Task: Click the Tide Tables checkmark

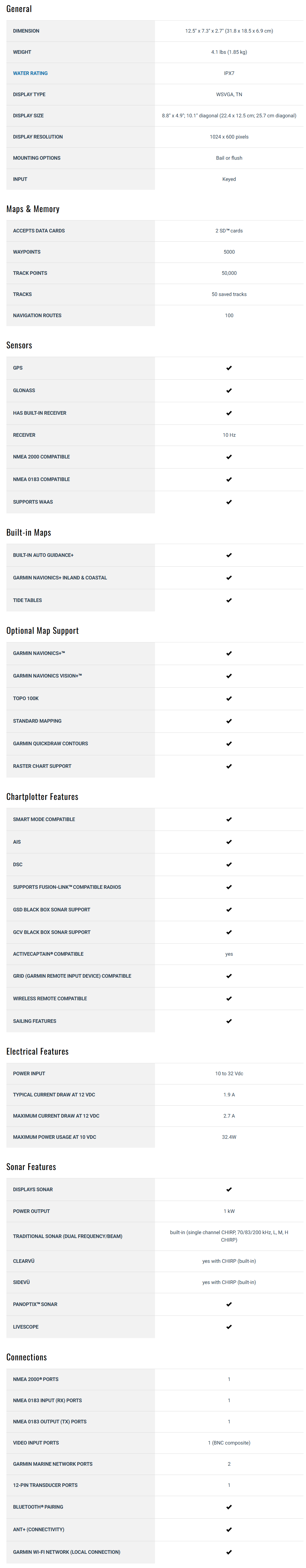Action: pos(229,601)
